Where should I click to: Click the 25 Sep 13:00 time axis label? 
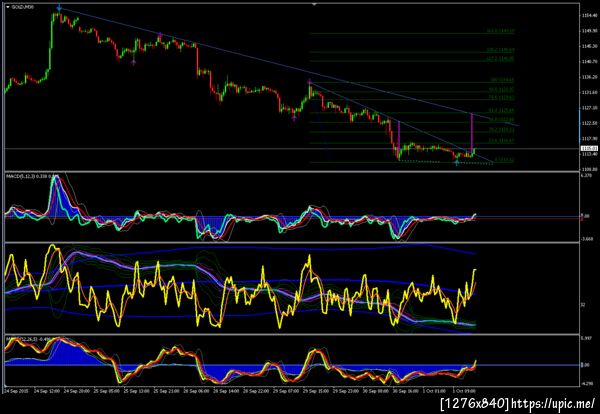(x=136, y=391)
